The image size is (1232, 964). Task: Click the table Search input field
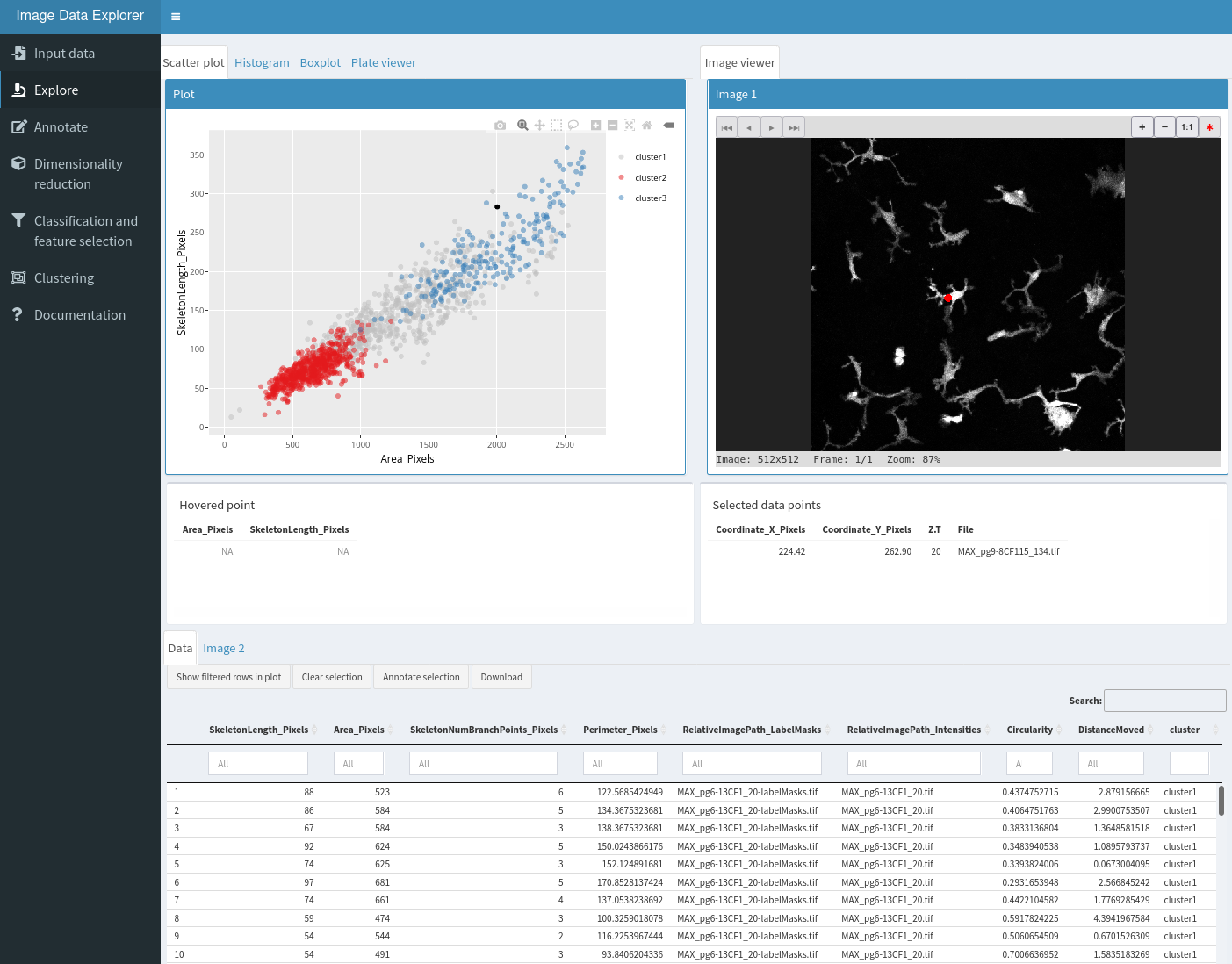1164,701
